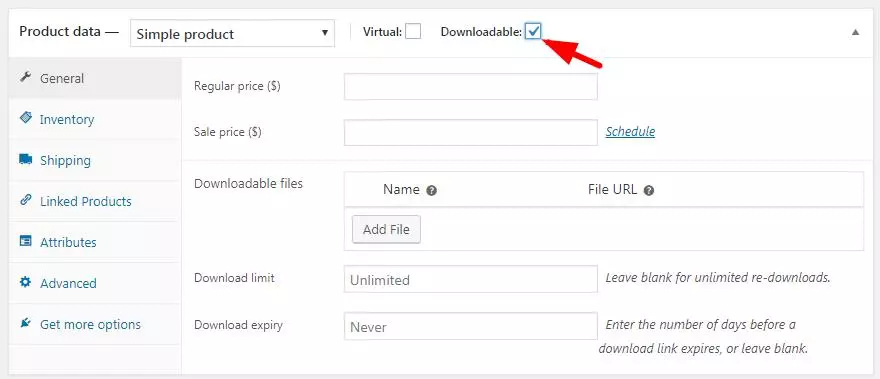Viewport: 880px width, 379px height.
Task: Click the Advanced gear icon
Action: tap(25, 282)
